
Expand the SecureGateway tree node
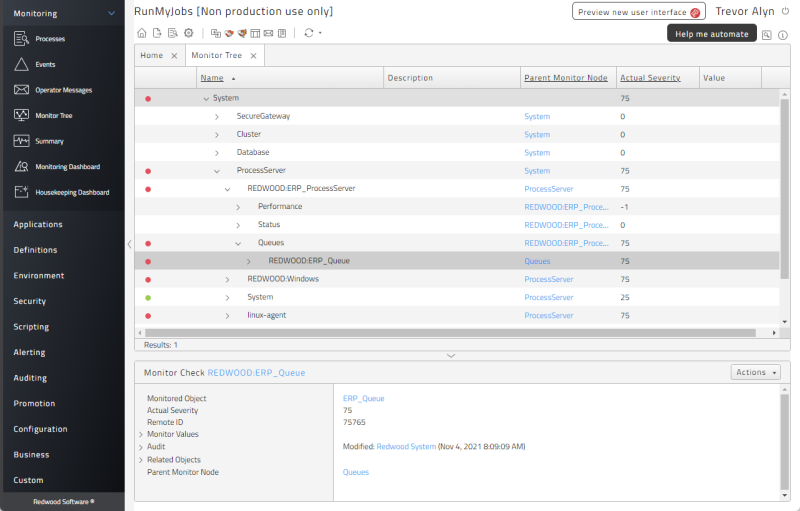click(x=217, y=117)
